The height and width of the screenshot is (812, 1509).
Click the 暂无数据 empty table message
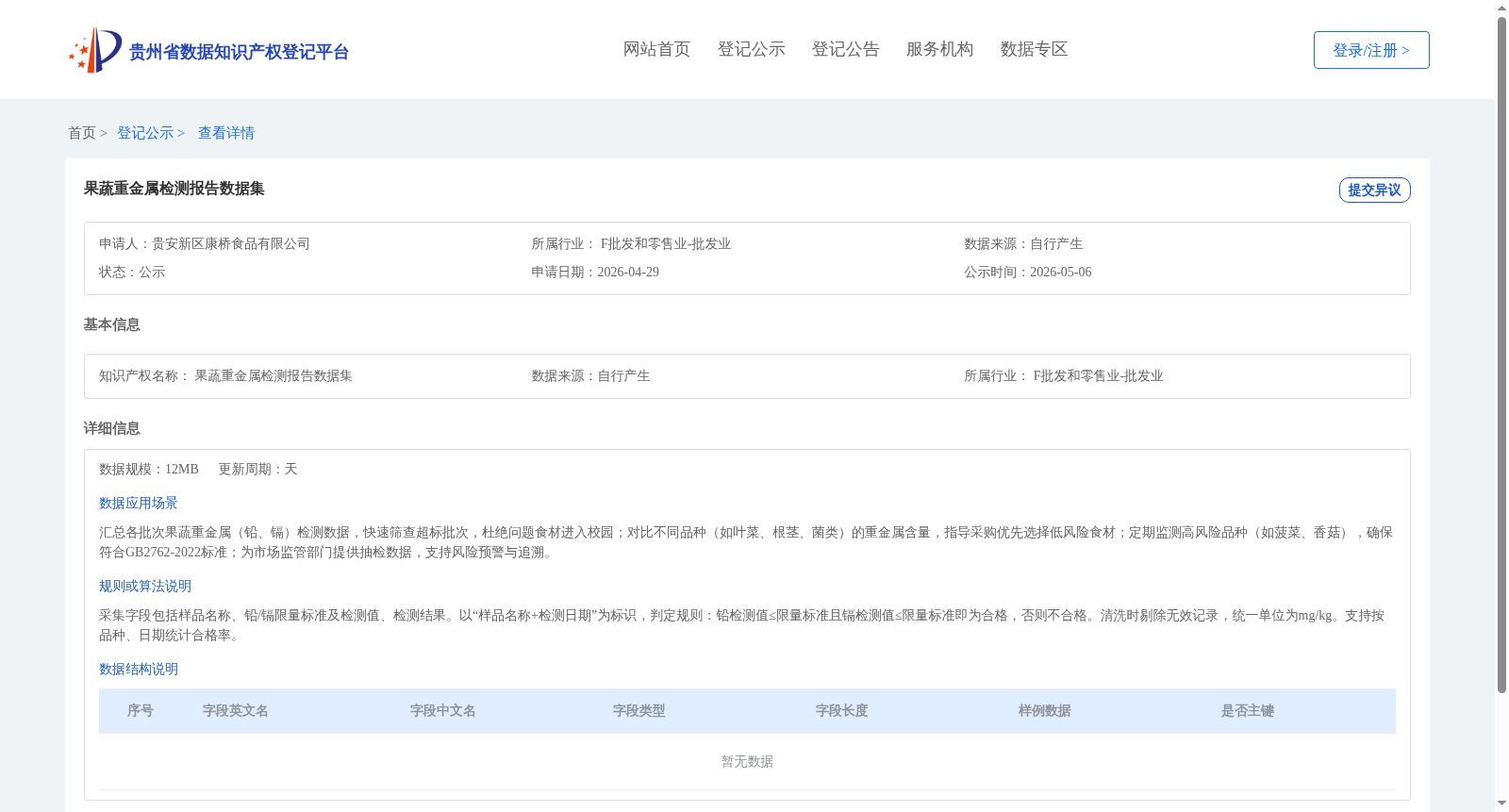tap(747, 761)
